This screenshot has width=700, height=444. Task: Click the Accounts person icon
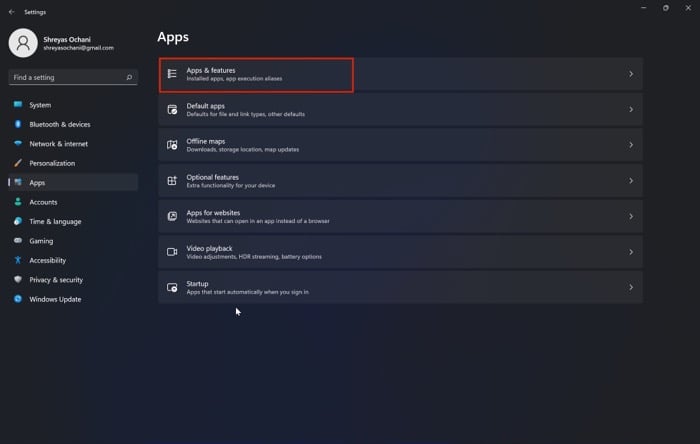pos(18,202)
